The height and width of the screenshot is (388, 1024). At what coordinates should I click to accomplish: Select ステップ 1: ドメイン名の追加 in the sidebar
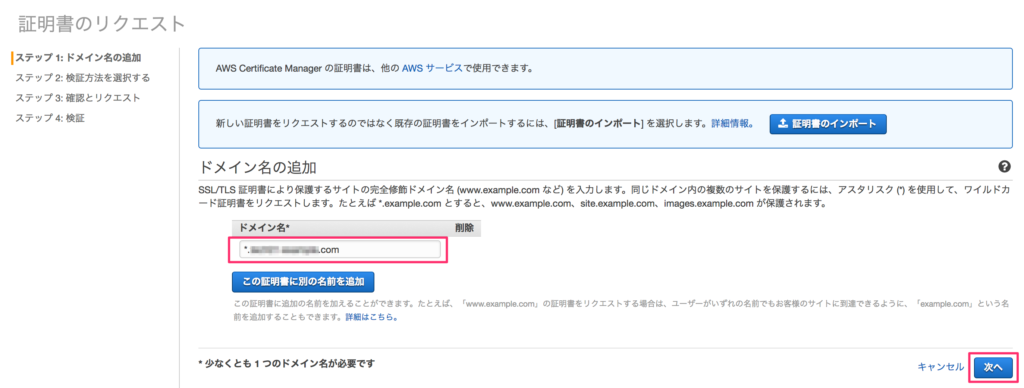point(78,57)
